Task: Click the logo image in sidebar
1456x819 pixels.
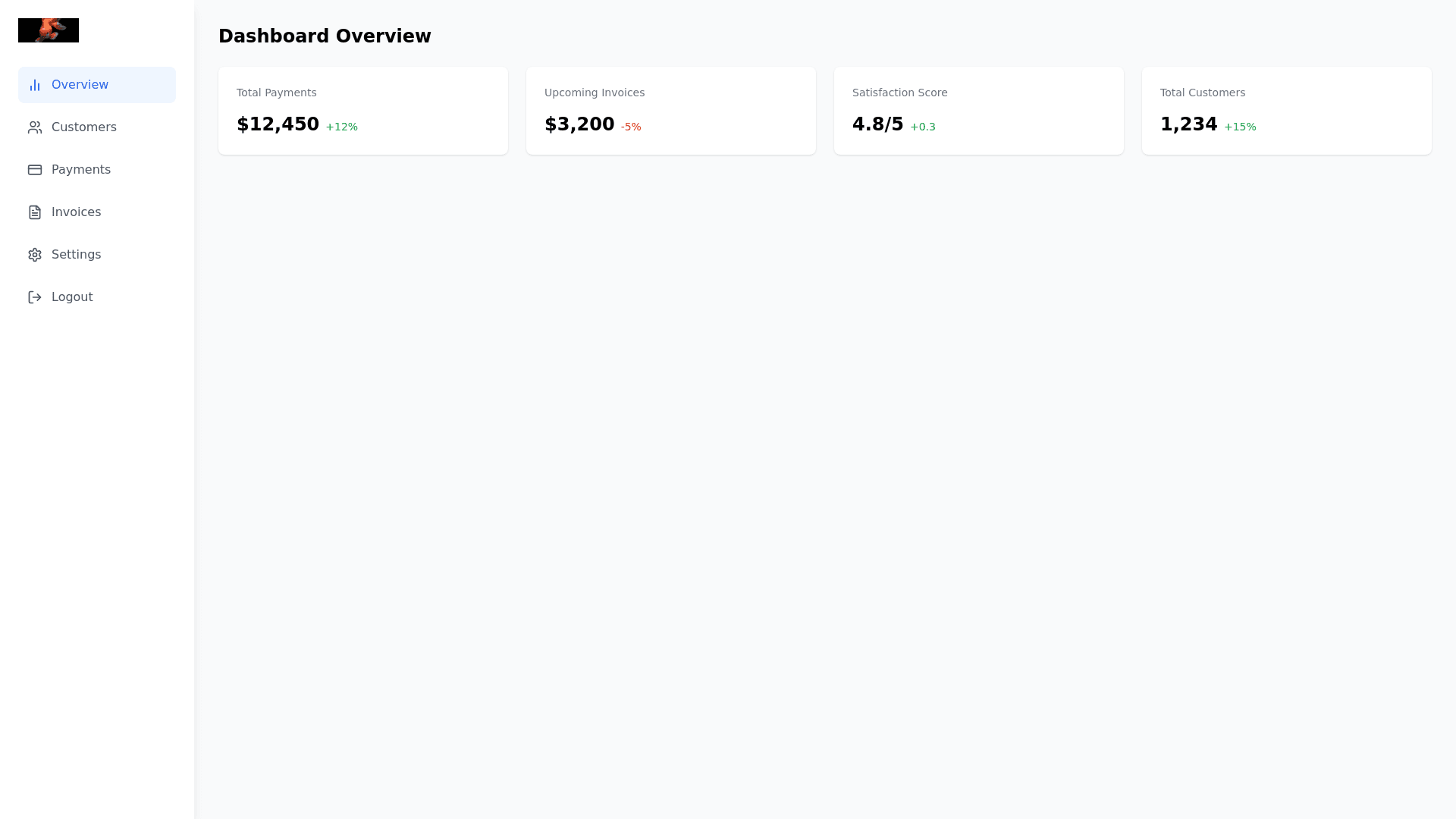Action: coord(49,30)
